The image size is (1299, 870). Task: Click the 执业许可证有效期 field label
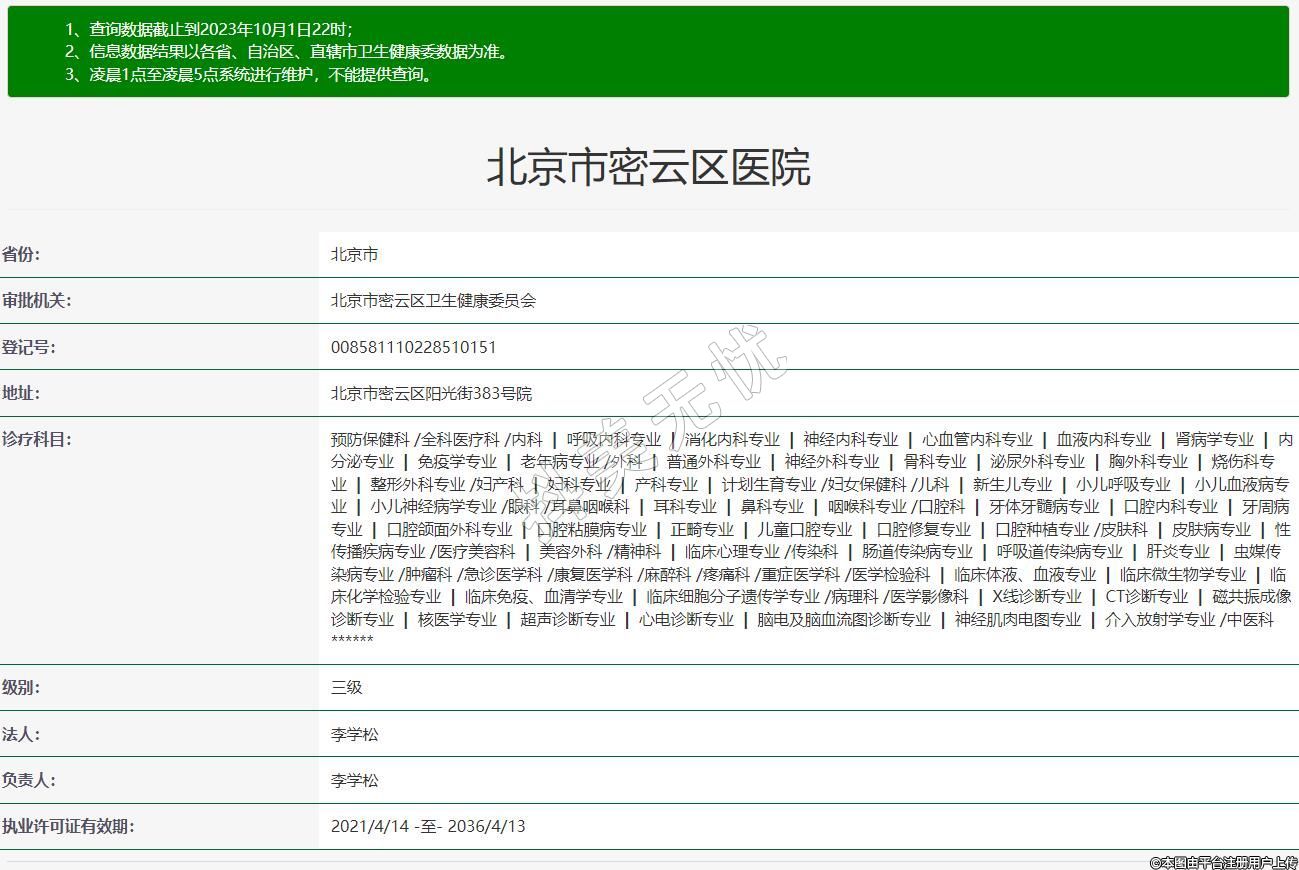[x=67, y=826]
